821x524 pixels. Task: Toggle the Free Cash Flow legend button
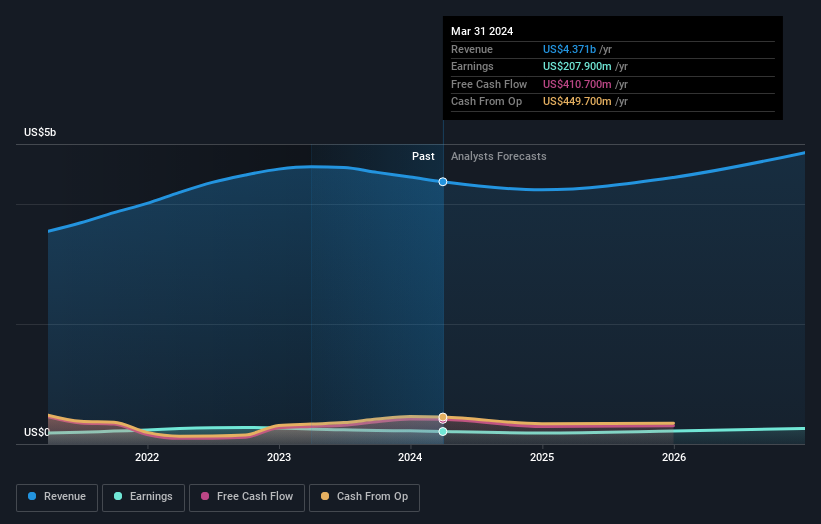pos(247,497)
